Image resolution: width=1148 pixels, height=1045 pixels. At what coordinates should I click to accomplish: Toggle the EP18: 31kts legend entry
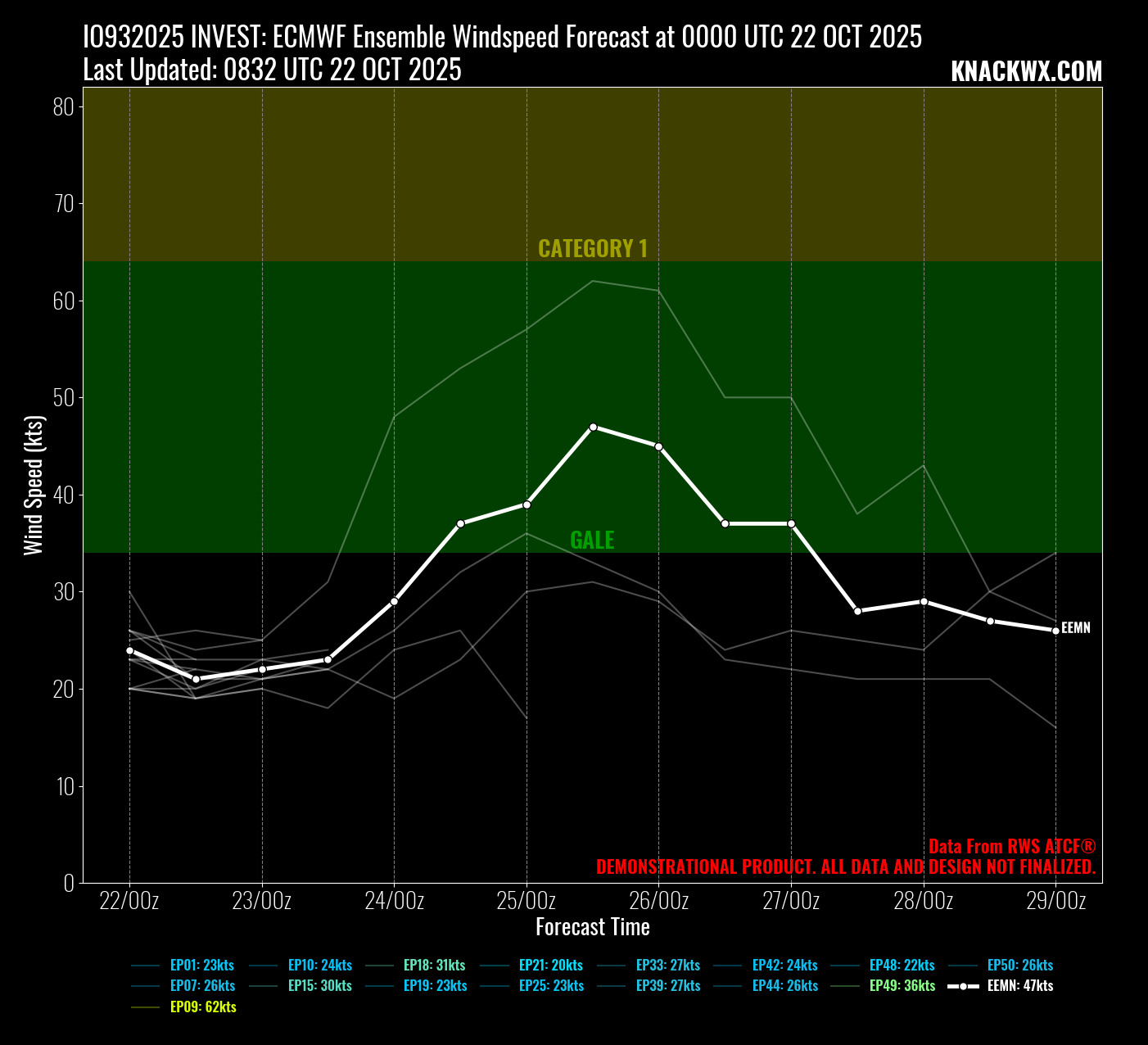click(x=434, y=966)
